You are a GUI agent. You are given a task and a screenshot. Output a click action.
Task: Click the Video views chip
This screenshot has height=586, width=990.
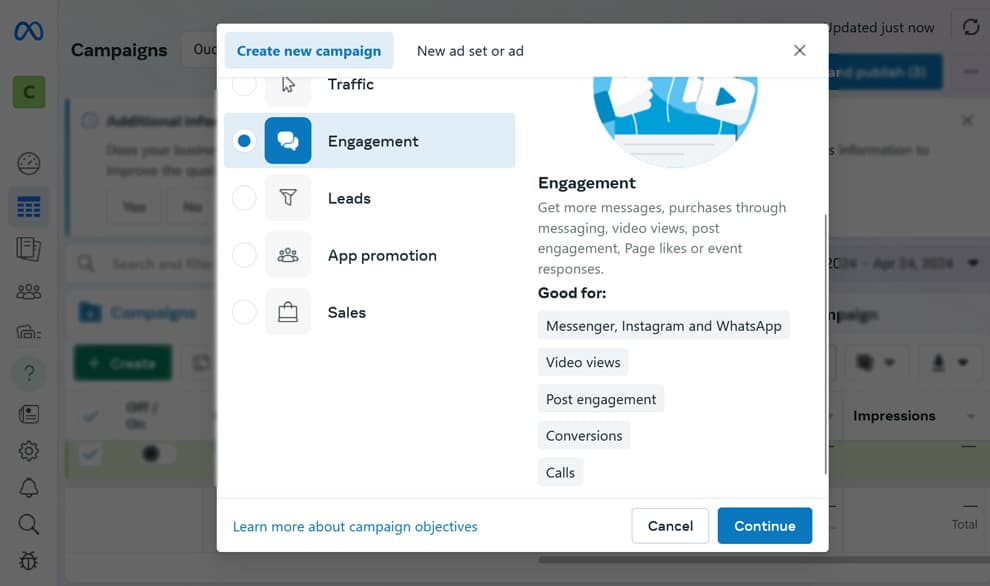pos(583,362)
